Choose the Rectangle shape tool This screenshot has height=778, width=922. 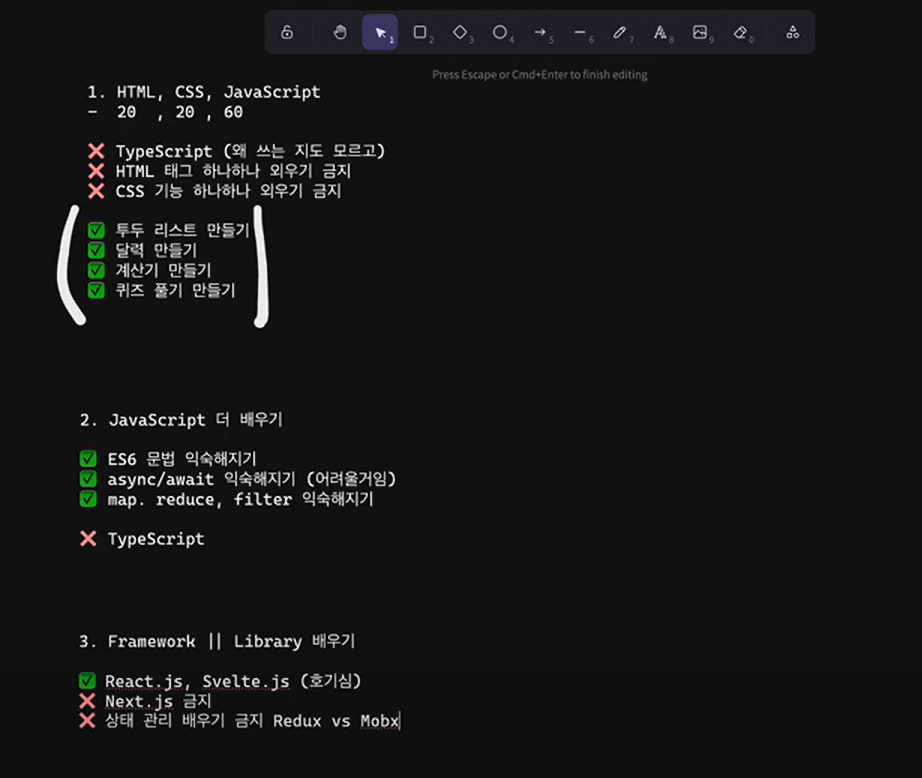pos(420,32)
